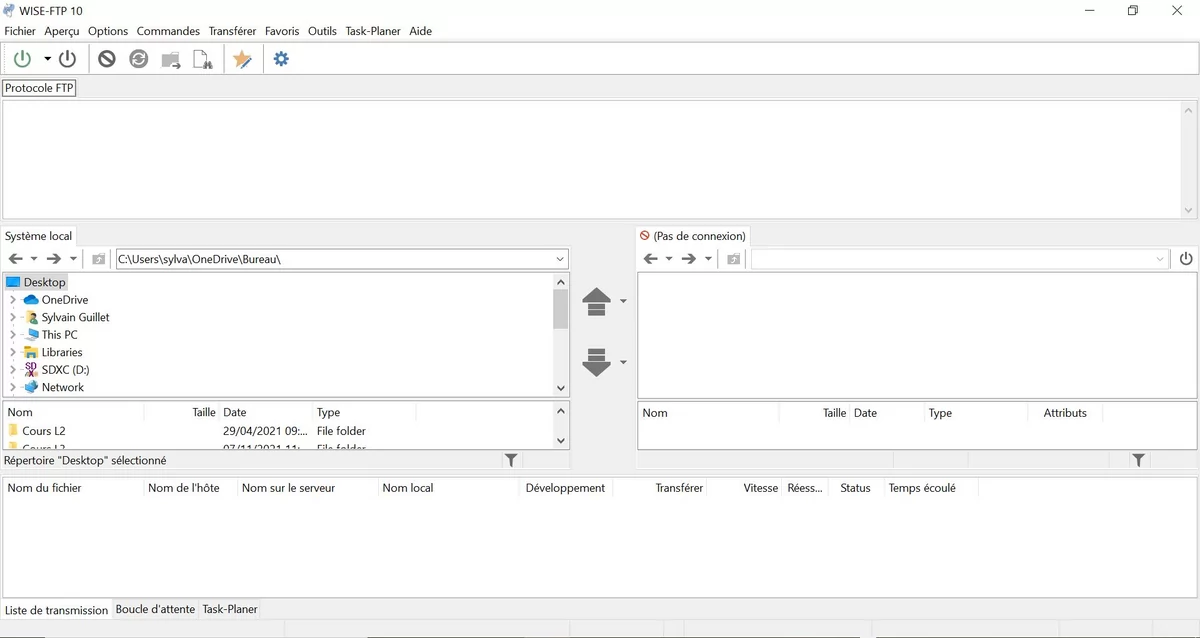The image size is (1200, 638).
Task: Click the folder transfer toolbar icon
Action: (171, 60)
